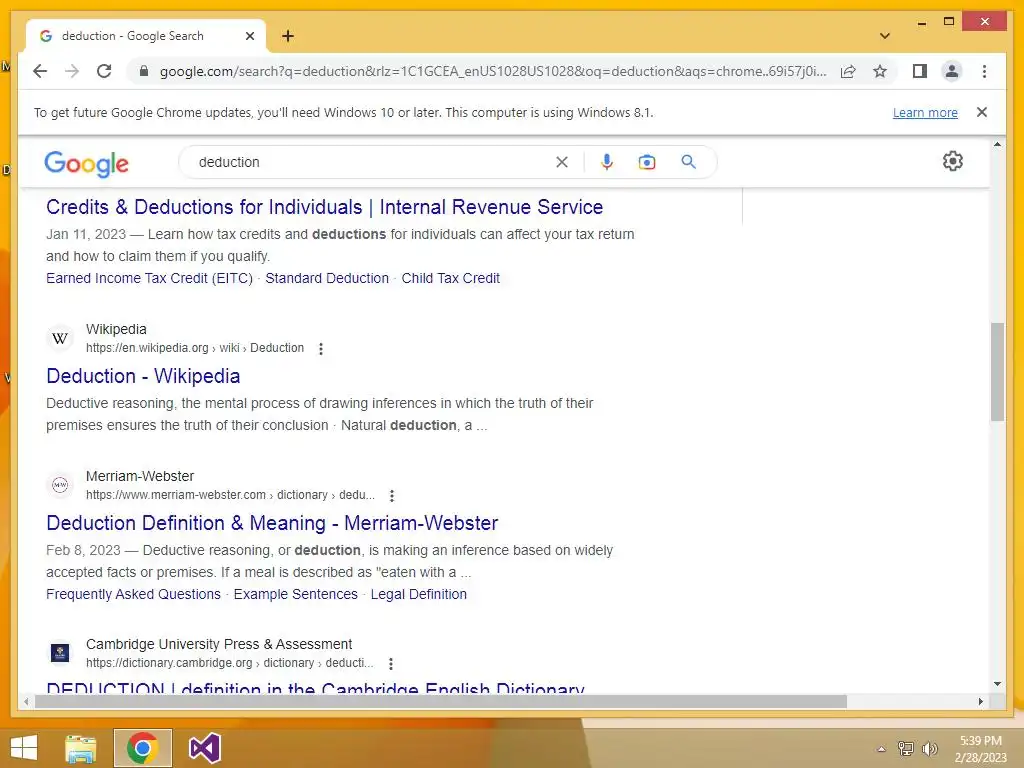1024x768 pixels.
Task: Click Cambridge University Press & Assessment text
Action: pos(219,644)
